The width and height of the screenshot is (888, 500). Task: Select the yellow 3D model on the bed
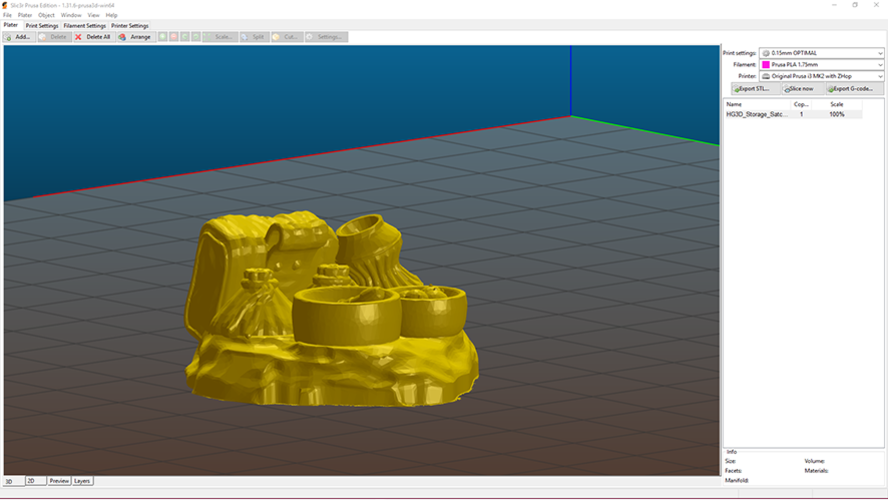(x=331, y=310)
